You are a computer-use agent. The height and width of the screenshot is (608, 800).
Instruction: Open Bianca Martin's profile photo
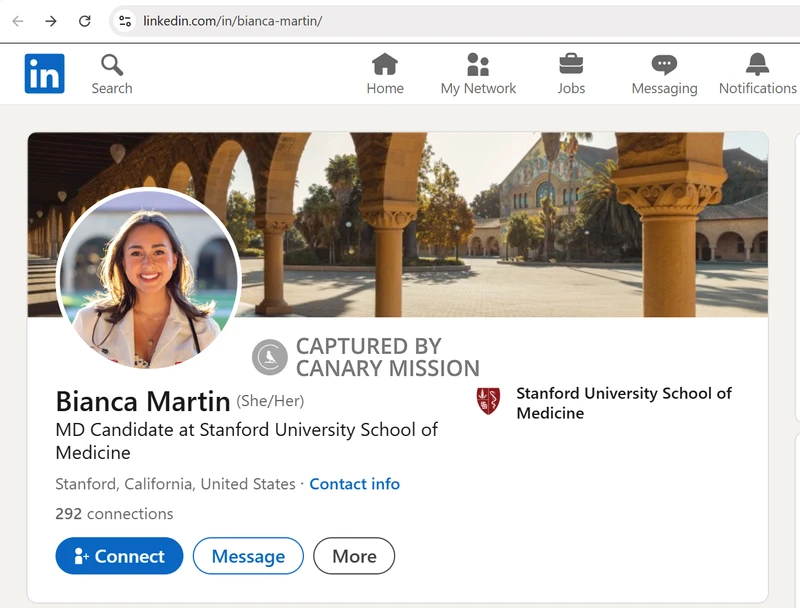pos(148,278)
